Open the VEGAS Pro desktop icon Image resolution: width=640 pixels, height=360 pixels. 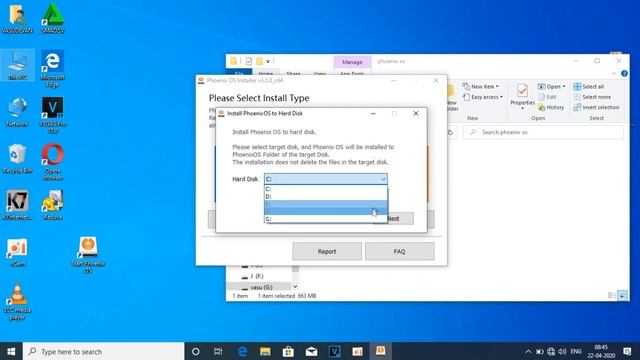(52, 116)
